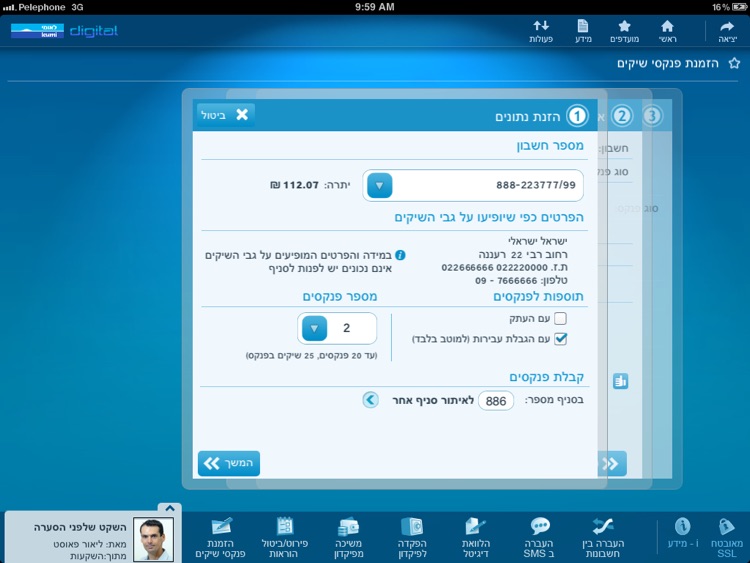Open the i-מידע info shortcut

click(683, 532)
